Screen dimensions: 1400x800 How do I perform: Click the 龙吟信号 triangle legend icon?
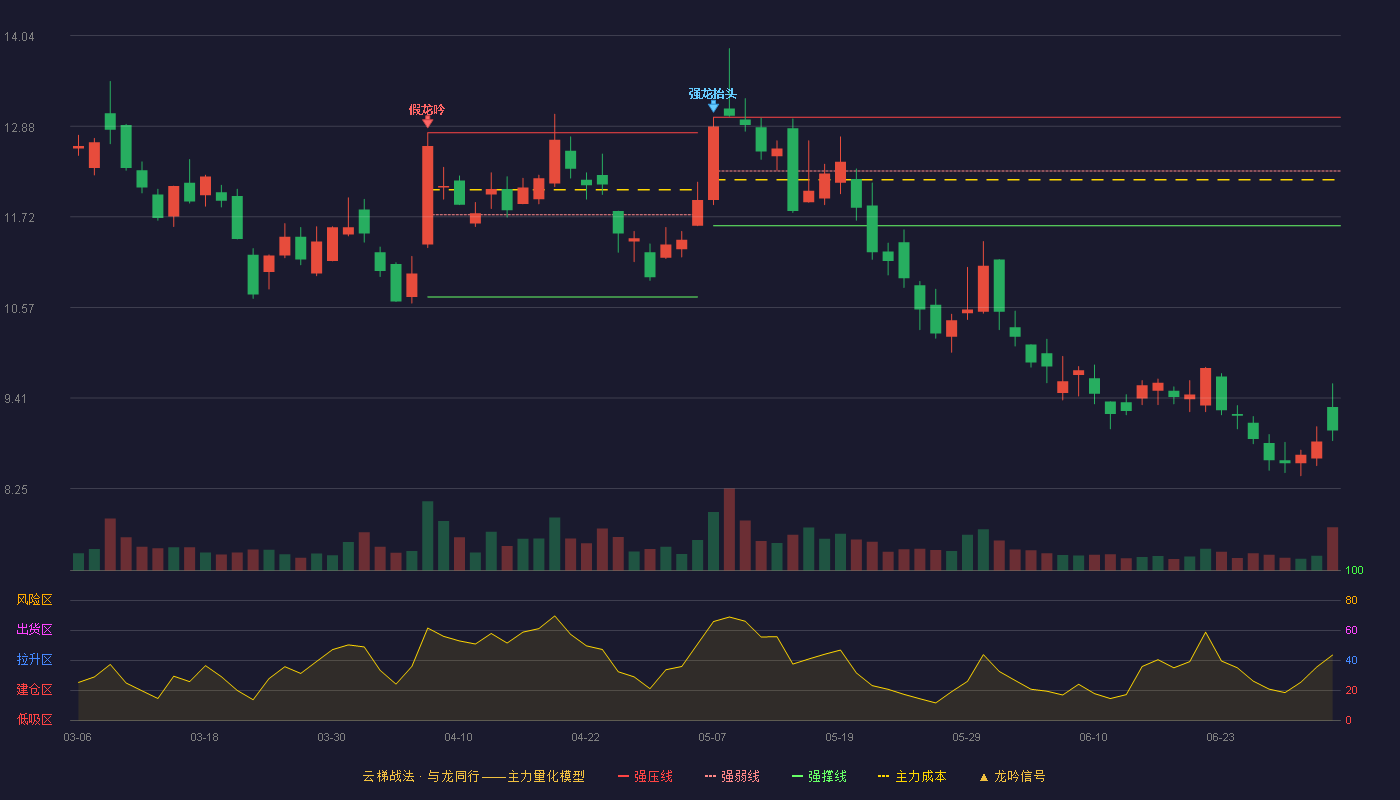pyautogui.click(x=983, y=777)
